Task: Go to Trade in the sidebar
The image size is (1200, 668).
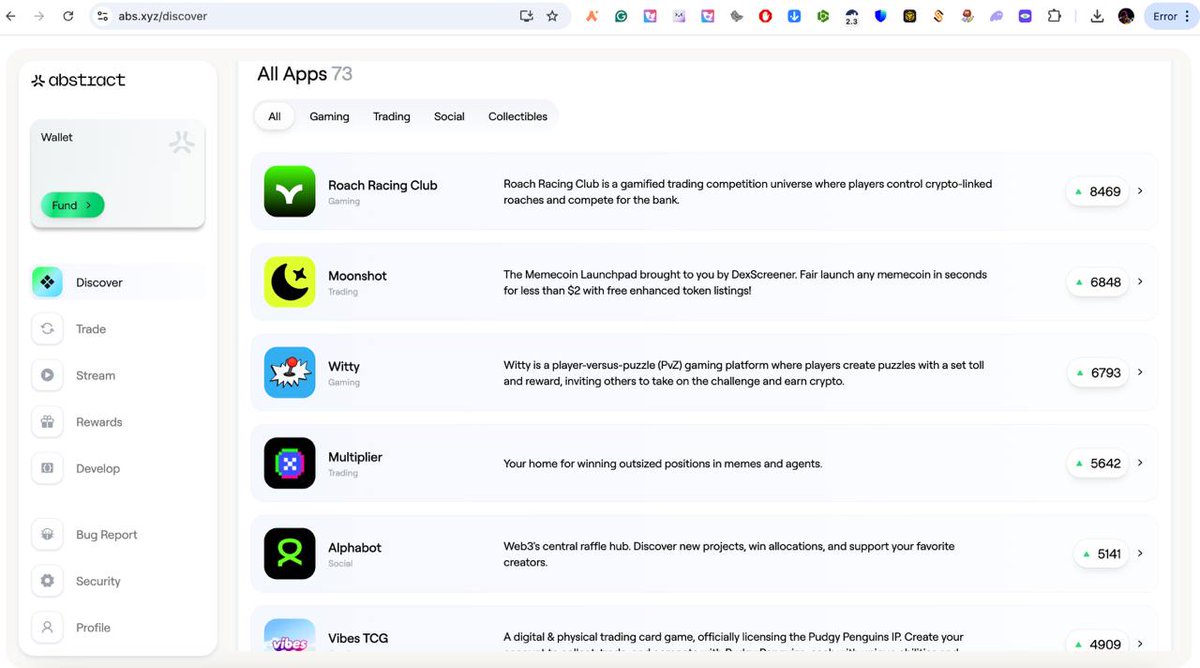Action: tap(118, 329)
